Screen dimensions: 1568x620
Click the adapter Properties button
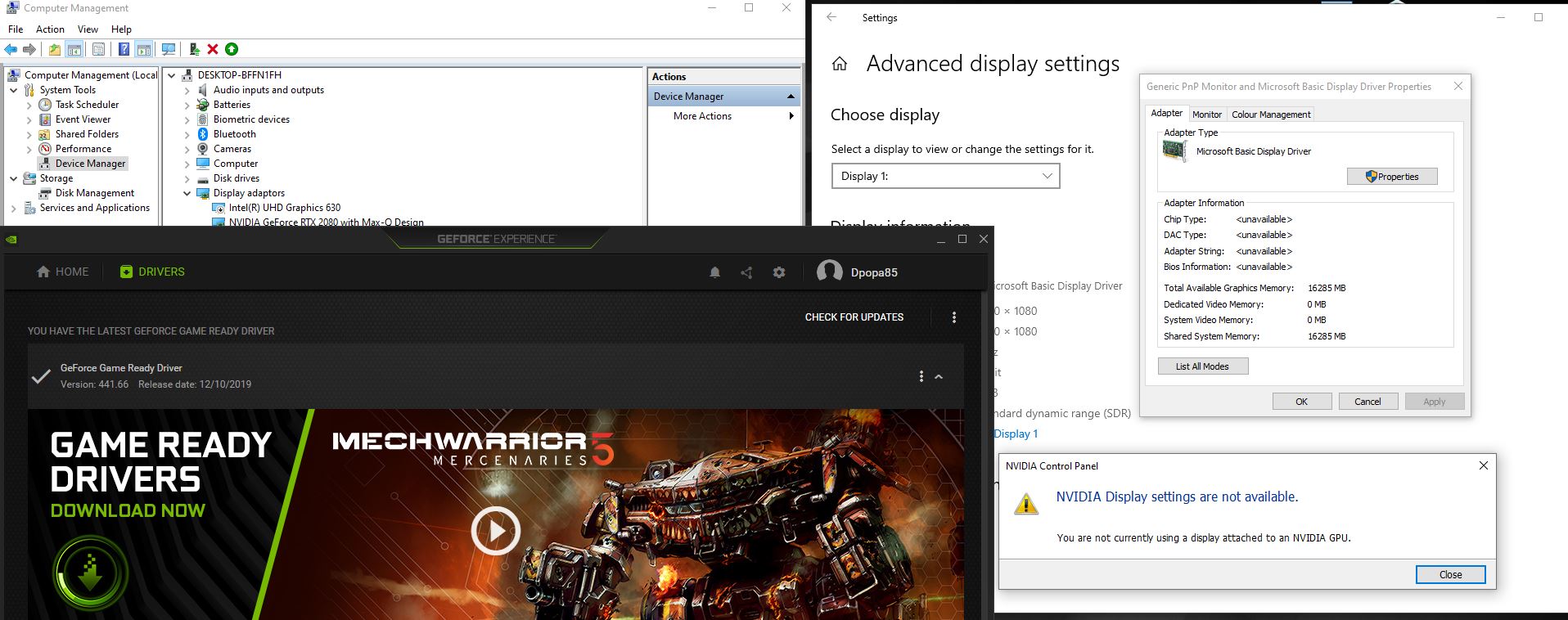[x=1392, y=177]
